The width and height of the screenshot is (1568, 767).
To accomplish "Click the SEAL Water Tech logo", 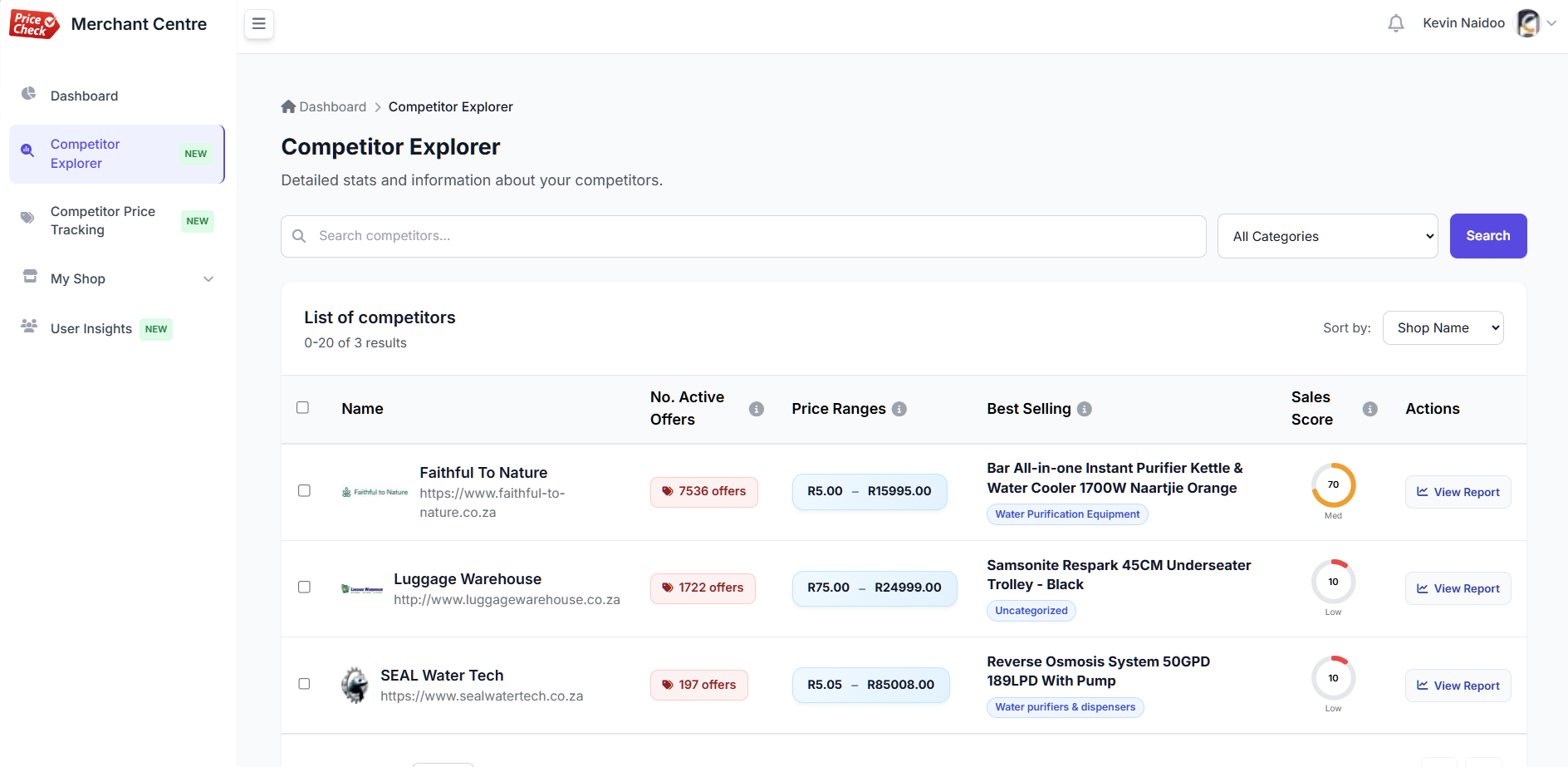I will point(355,686).
